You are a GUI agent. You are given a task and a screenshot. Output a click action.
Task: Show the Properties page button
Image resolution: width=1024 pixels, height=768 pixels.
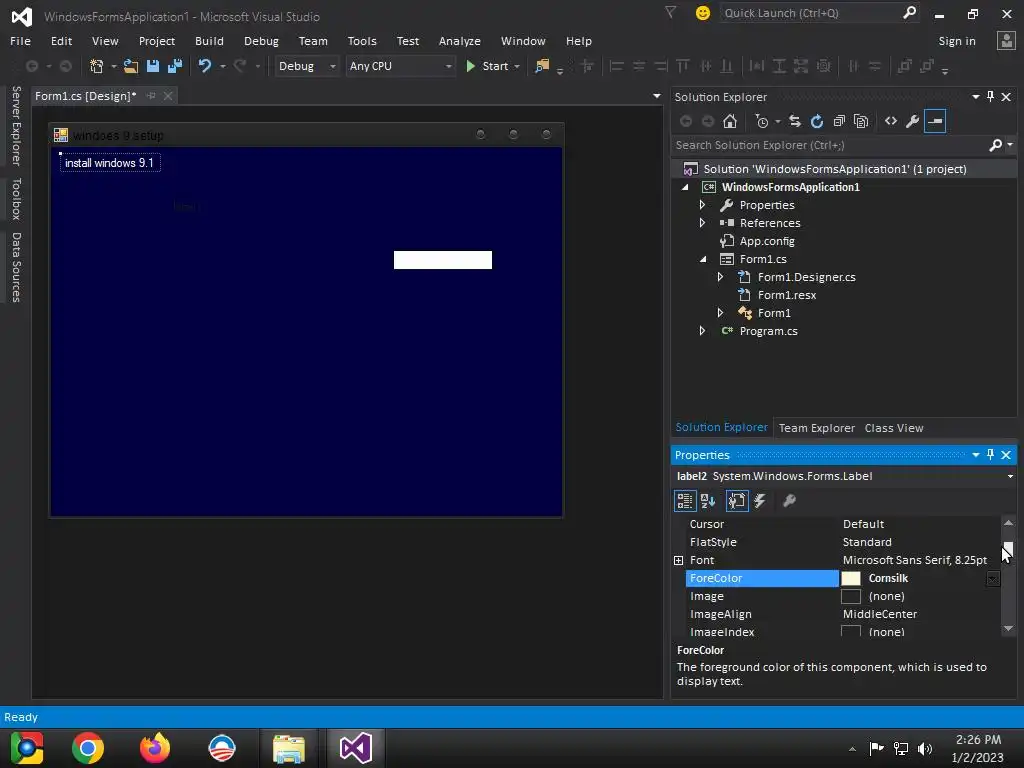[737, 501]
